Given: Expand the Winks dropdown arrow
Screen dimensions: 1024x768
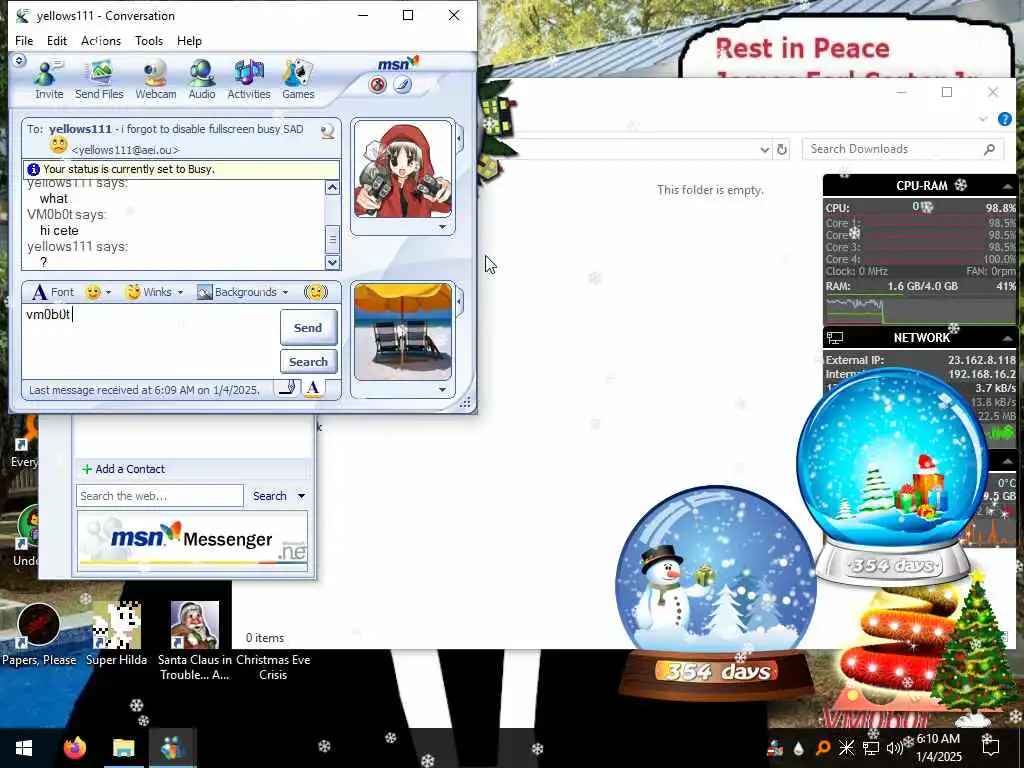Looking at the screenshot, I should (x=180, y=293).
